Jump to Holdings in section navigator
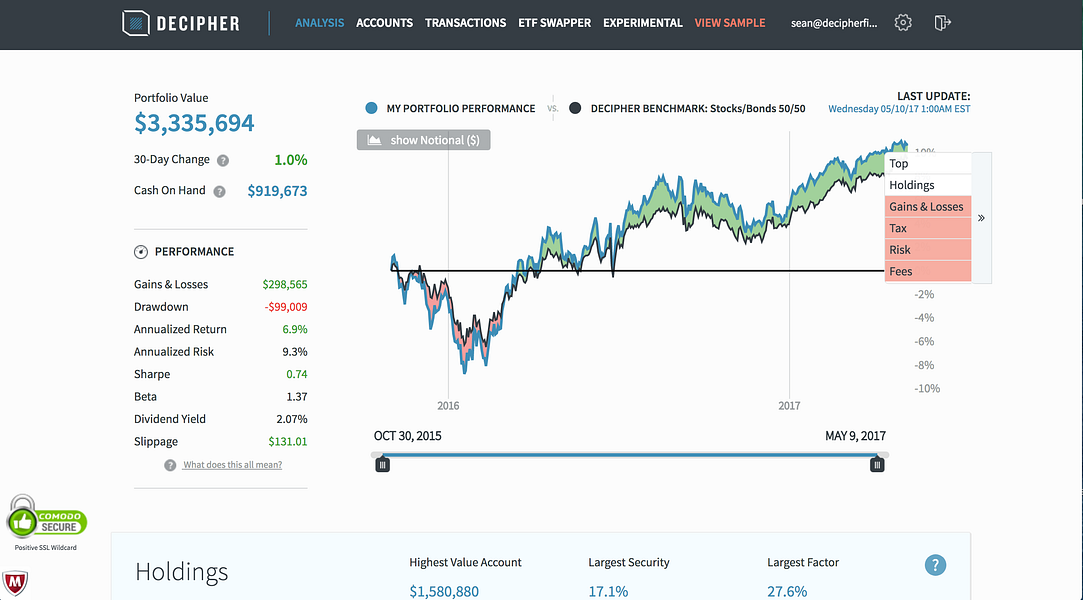This screenshot has width=1083, height=600. (x=928, y=185)
